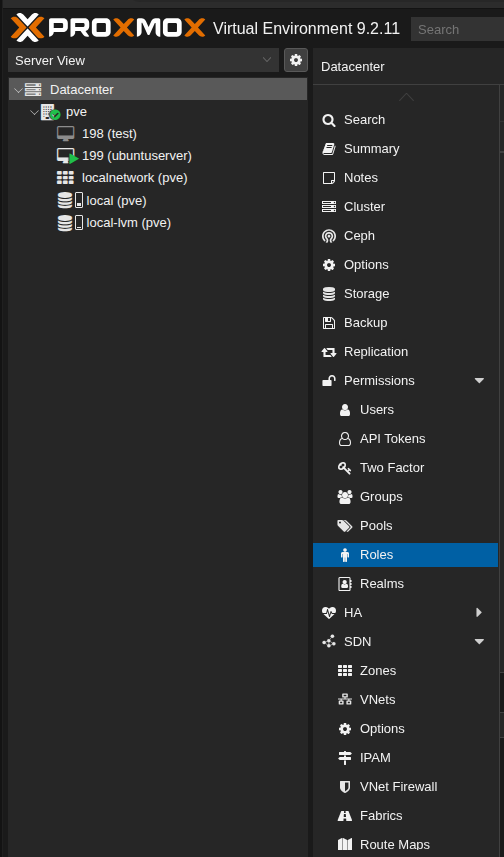Viewport: 504px width, 857px height.
Task: Click the key icon for Two Factor
Action: pos(344,468)
